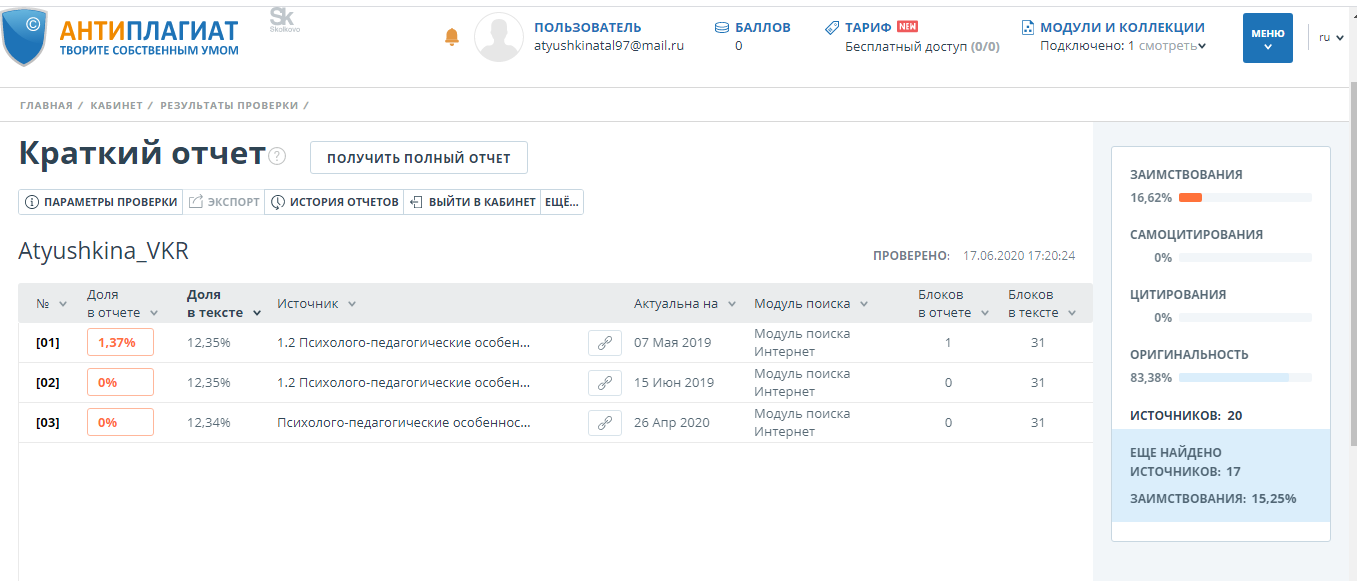Open the ru language selector

click(1330, 38)
